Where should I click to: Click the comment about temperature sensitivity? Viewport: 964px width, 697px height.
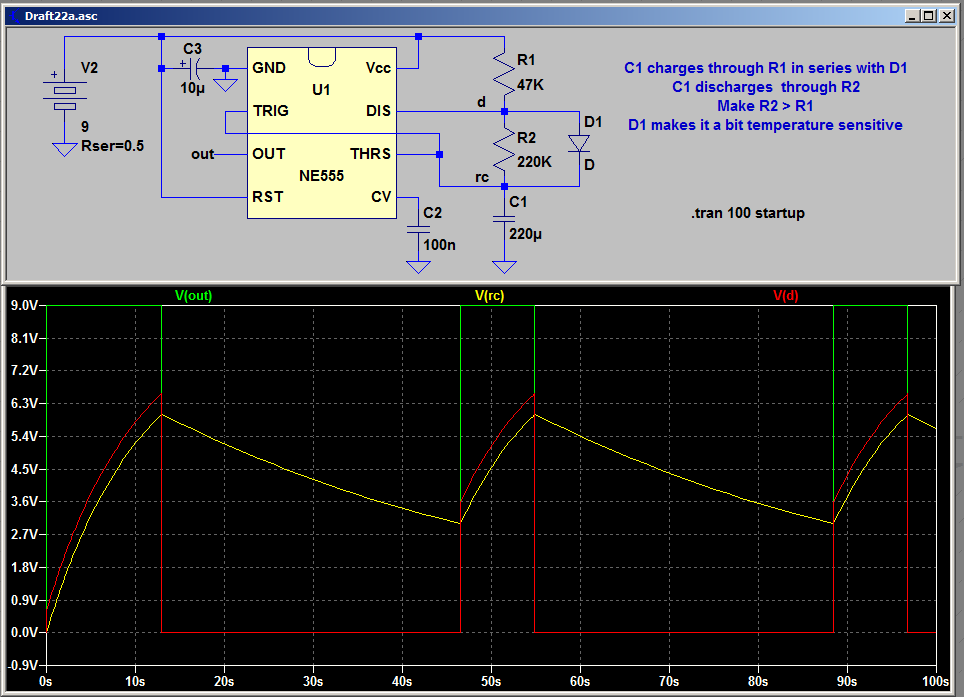coord(765,125)
